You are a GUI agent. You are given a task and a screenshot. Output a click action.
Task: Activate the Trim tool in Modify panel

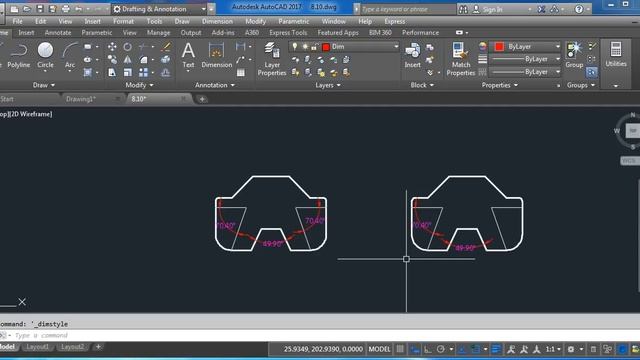(143, 47)
